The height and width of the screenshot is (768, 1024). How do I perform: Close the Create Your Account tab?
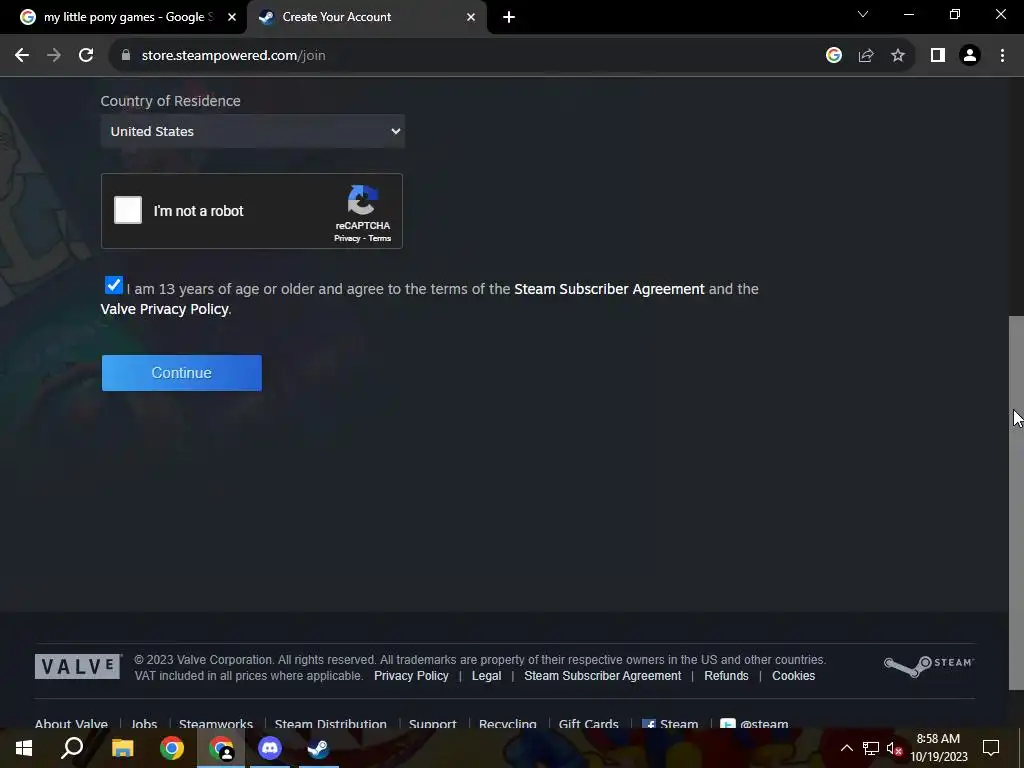click(471, 17)
